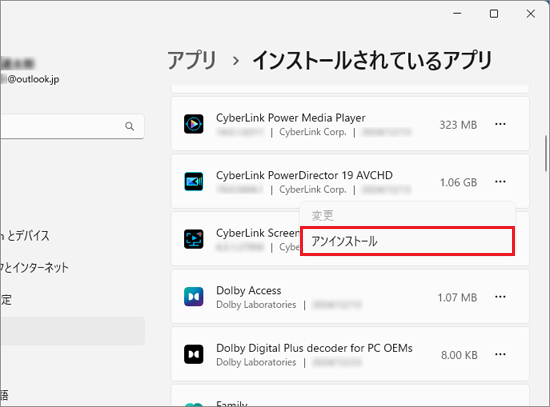Image resolution: width=550 pixels, height=407 pixels.
Task: Click the 323 MB size value
Action: tap(458, 125)
